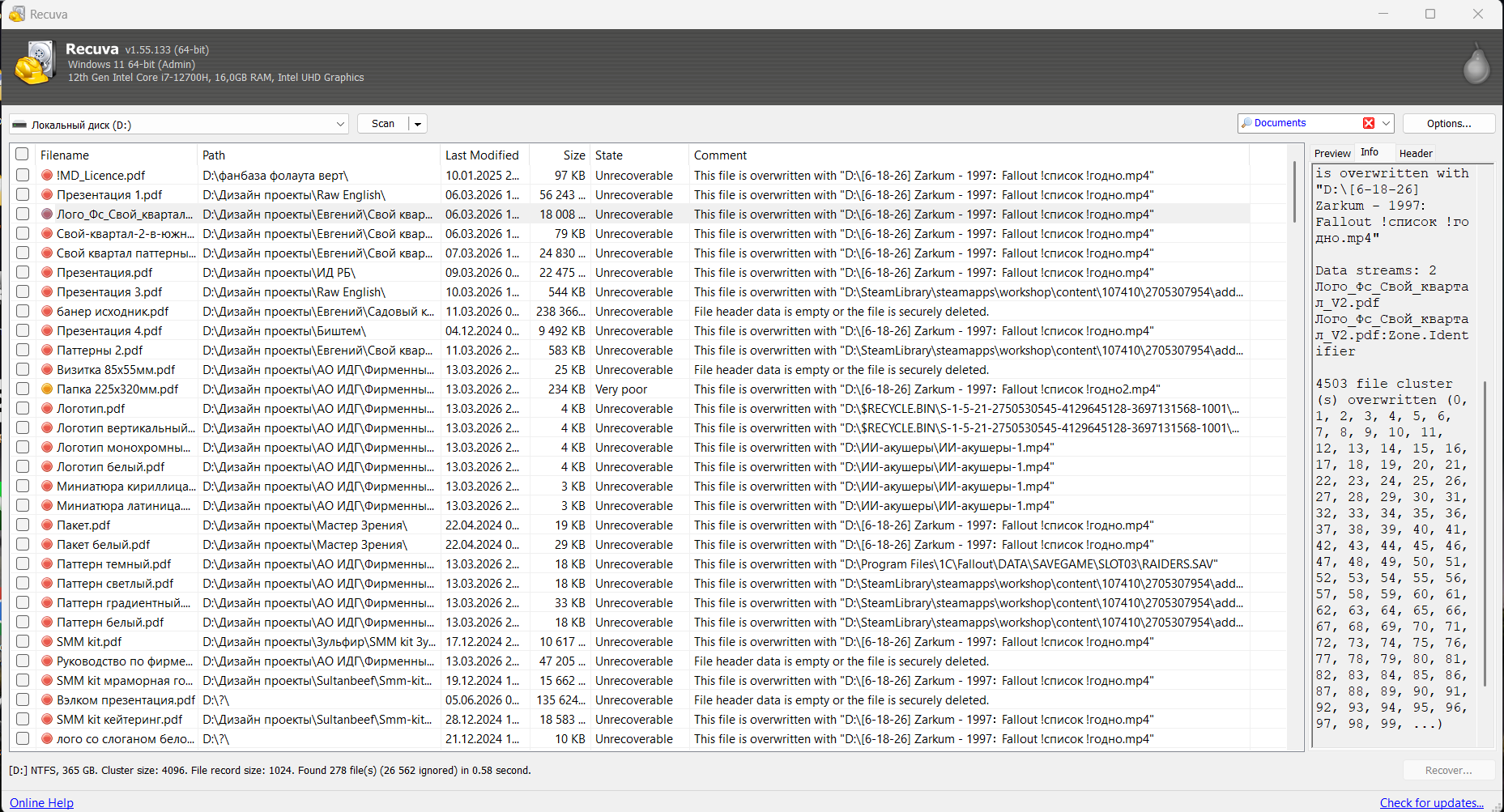Check the box for Презентация 1.pdf
1504x812 pixels.
click(x=23, y=195)
